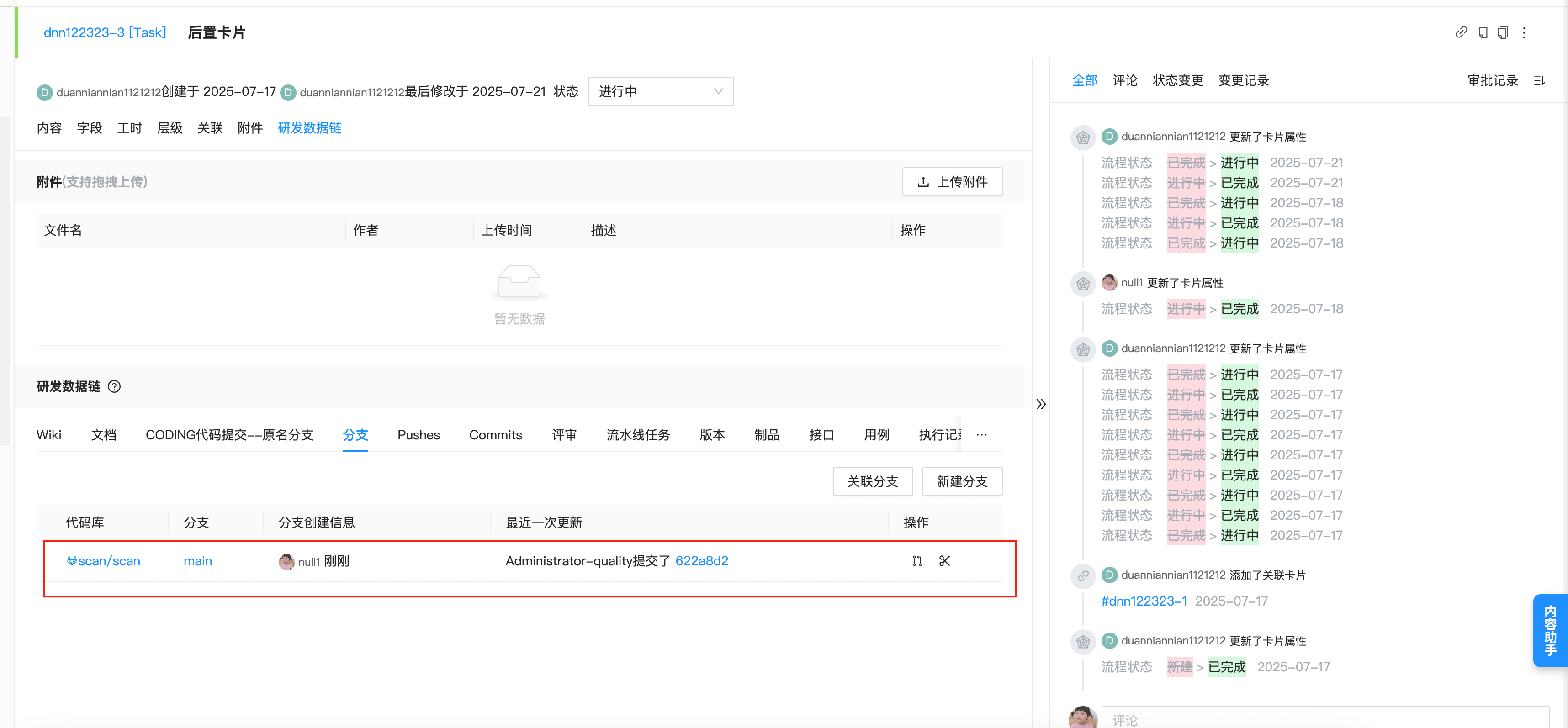1568x728 pixels.
Task: Switch to the Commits tab
Action: pyautogui.click(x=495, y=435)
